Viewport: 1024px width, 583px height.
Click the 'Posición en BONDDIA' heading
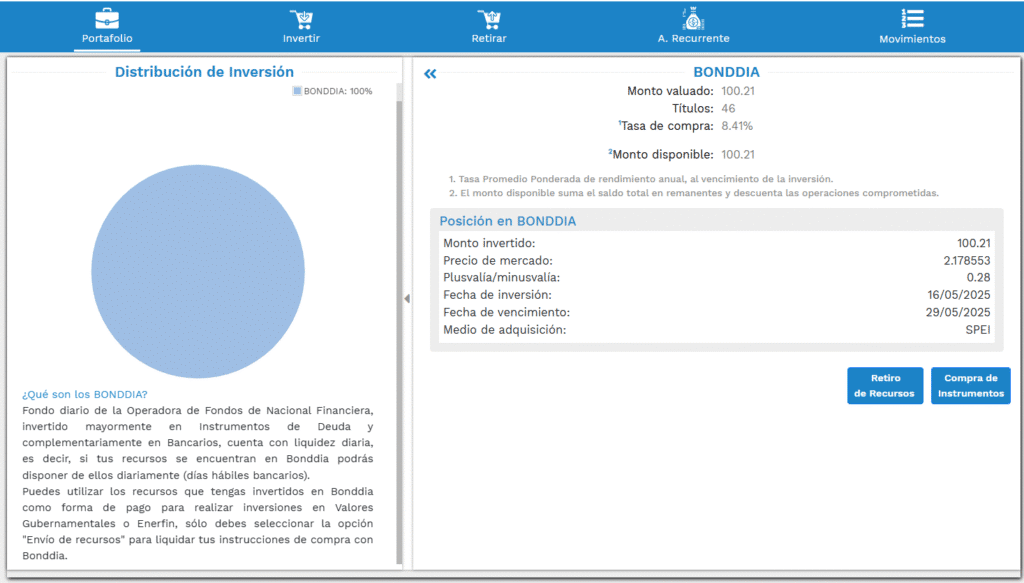(x=507, y=221)
